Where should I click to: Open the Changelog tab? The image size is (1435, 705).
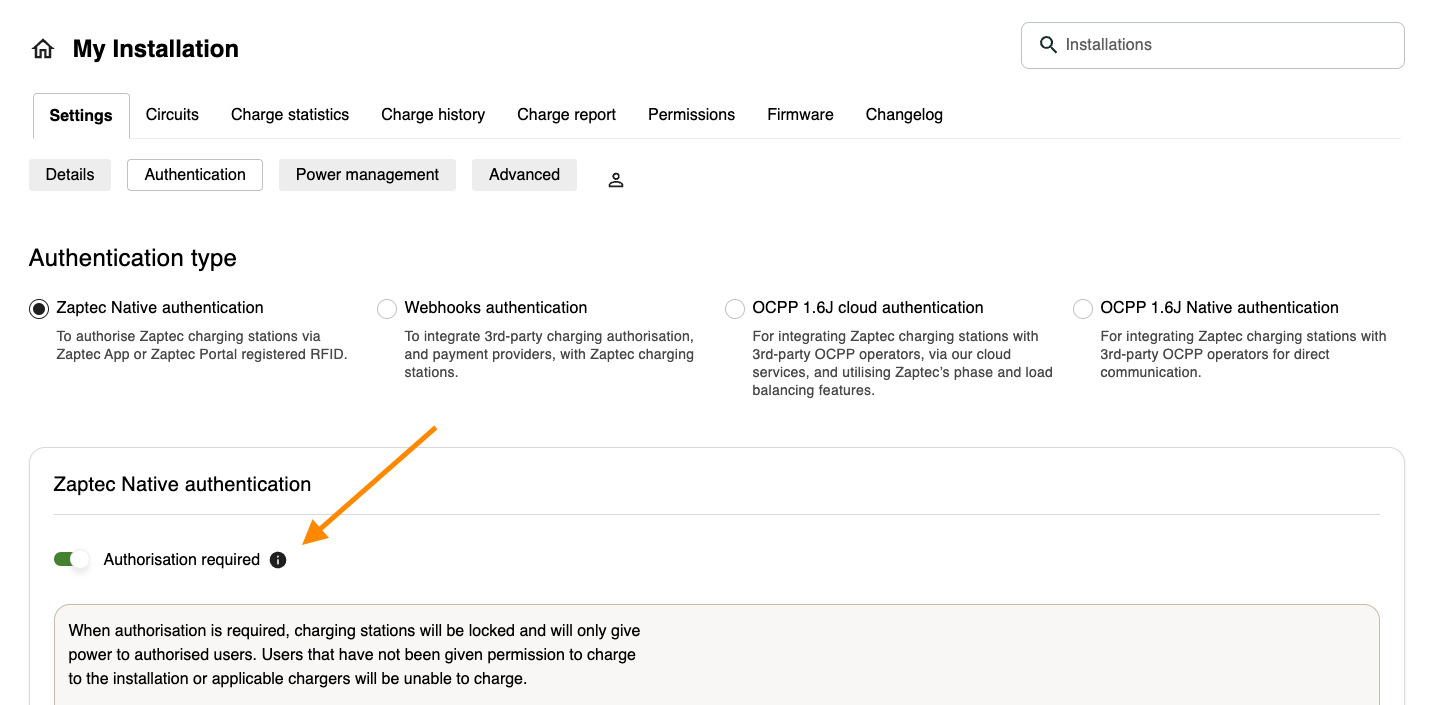click(903, 114)
